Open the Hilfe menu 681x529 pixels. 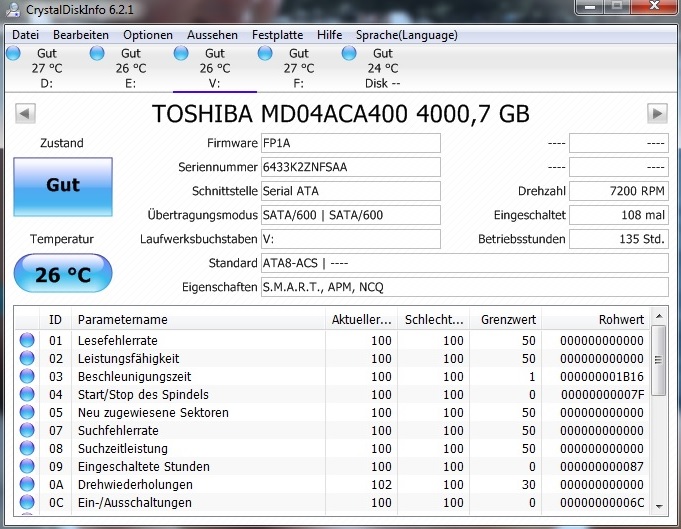tap(330, 35)
